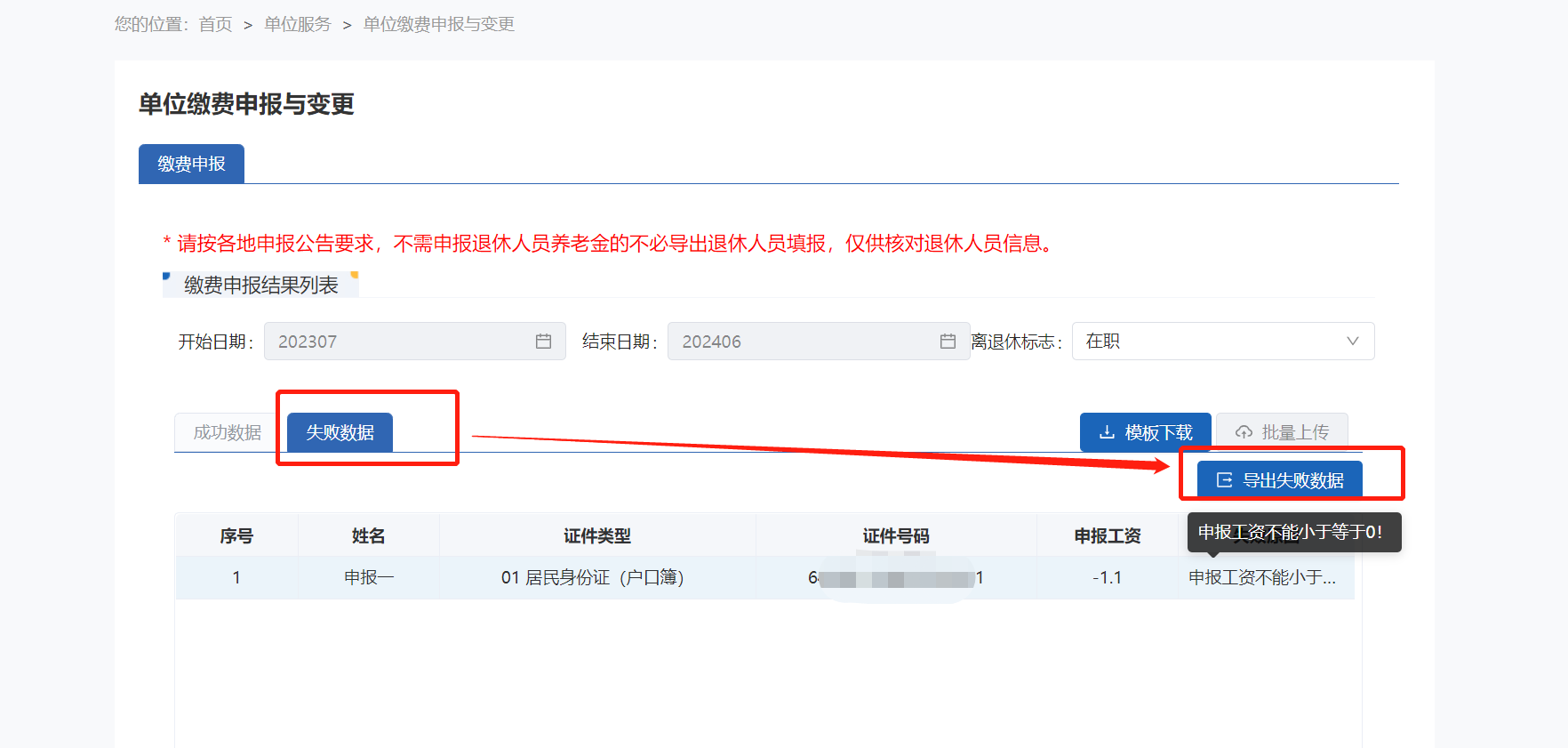1568x748 pixels.
Task: Click the 证件号码 column header
Action: click(x=896, y=536)
